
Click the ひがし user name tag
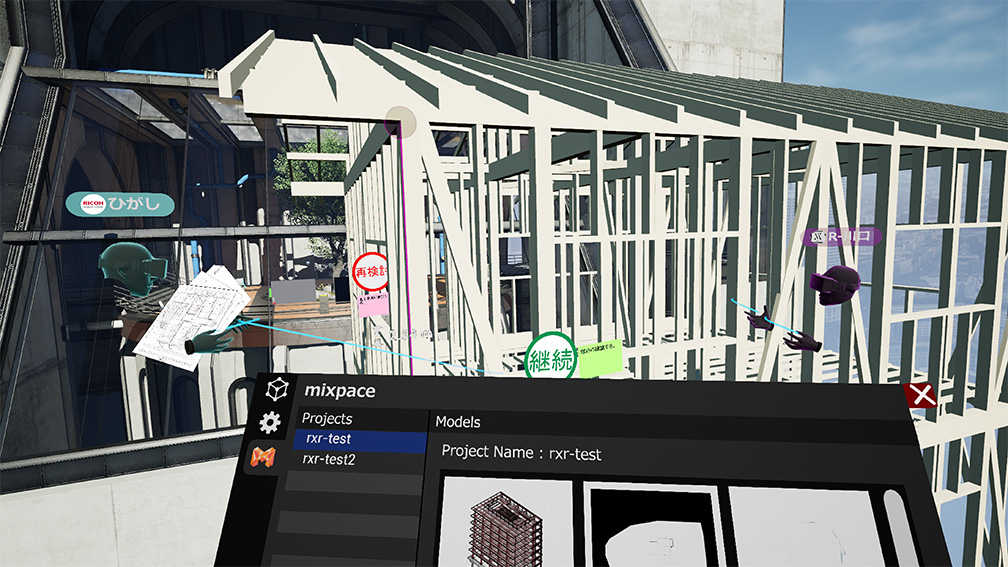[x=120, y=204]
